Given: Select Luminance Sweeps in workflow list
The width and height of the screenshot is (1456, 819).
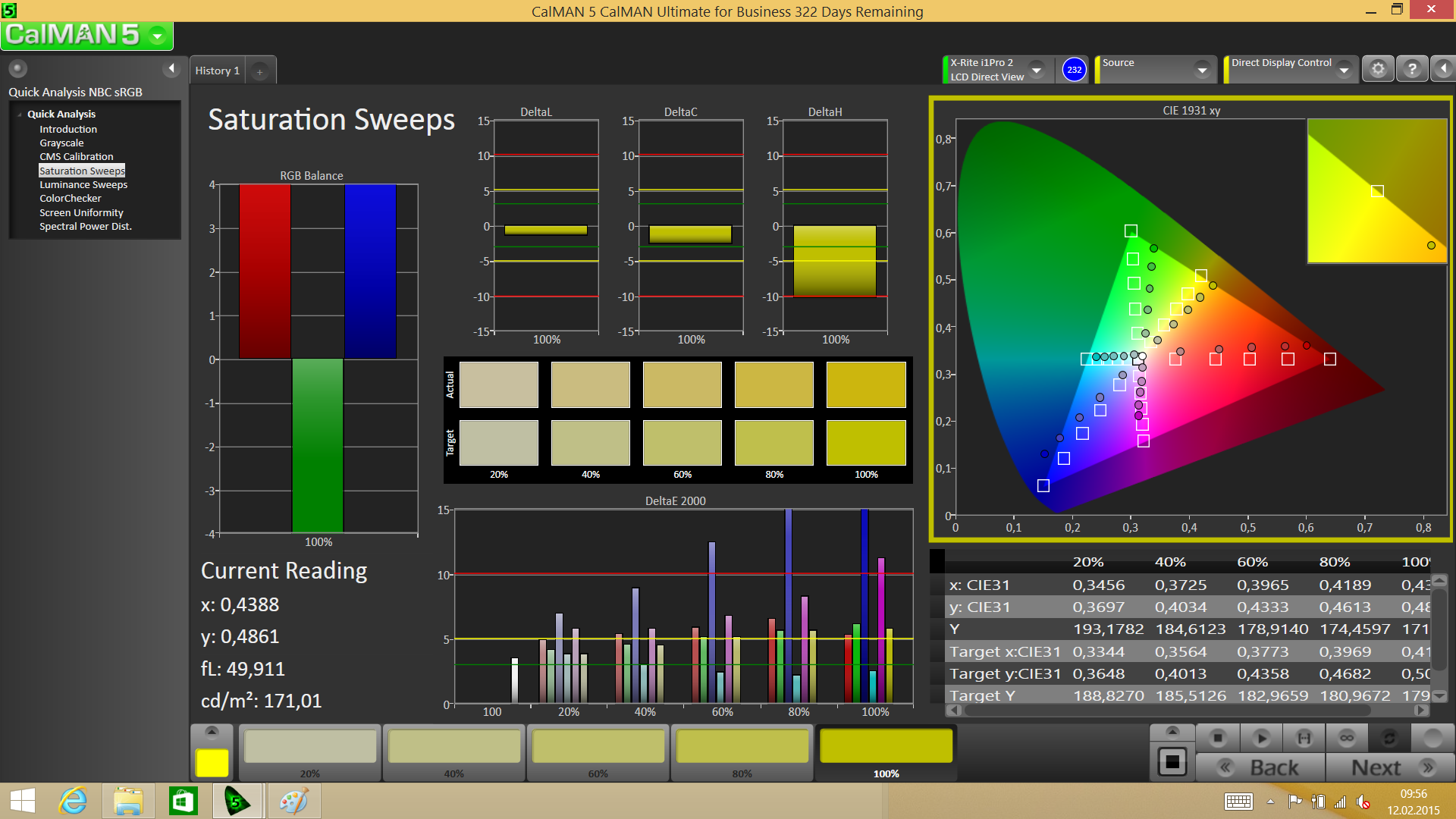Looking at the screenshot, I should coord(83,185).
